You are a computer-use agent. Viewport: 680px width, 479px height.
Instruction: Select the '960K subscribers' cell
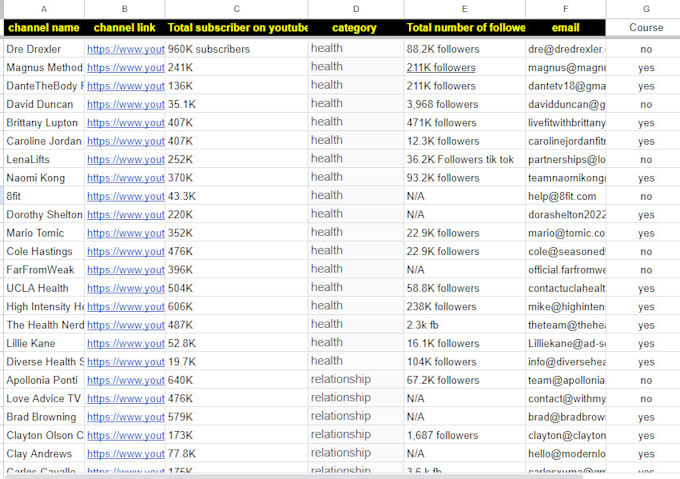coord(236,49)
